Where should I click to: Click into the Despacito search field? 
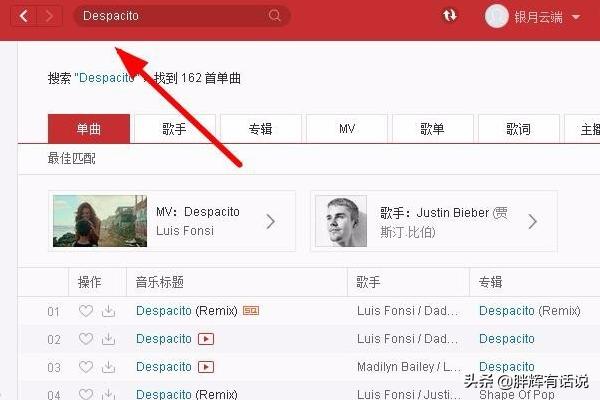(181, 16)
